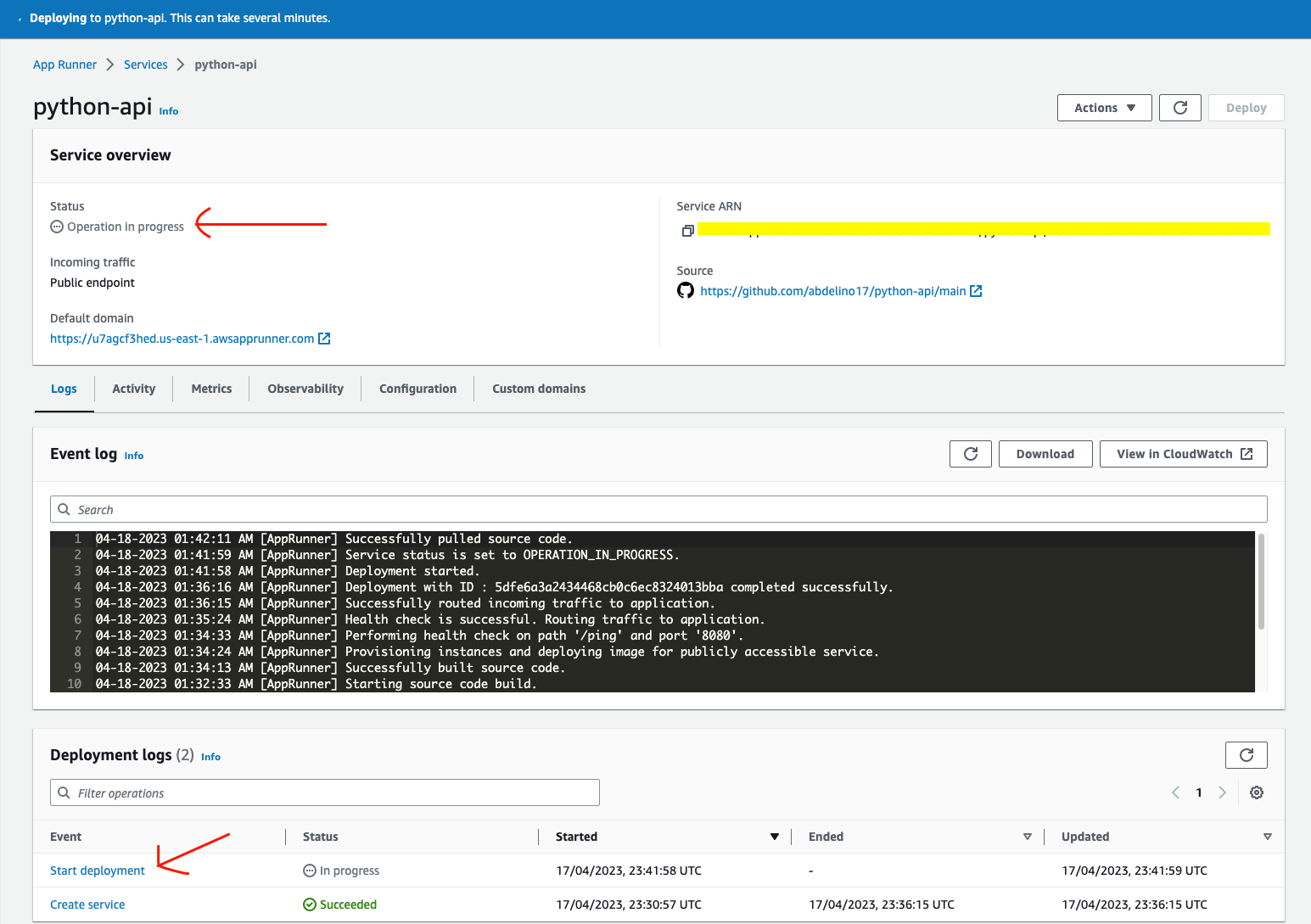Open View in CloudWatch
This screenshot has height=924, width=1311.
click(x=1183, y=454)
